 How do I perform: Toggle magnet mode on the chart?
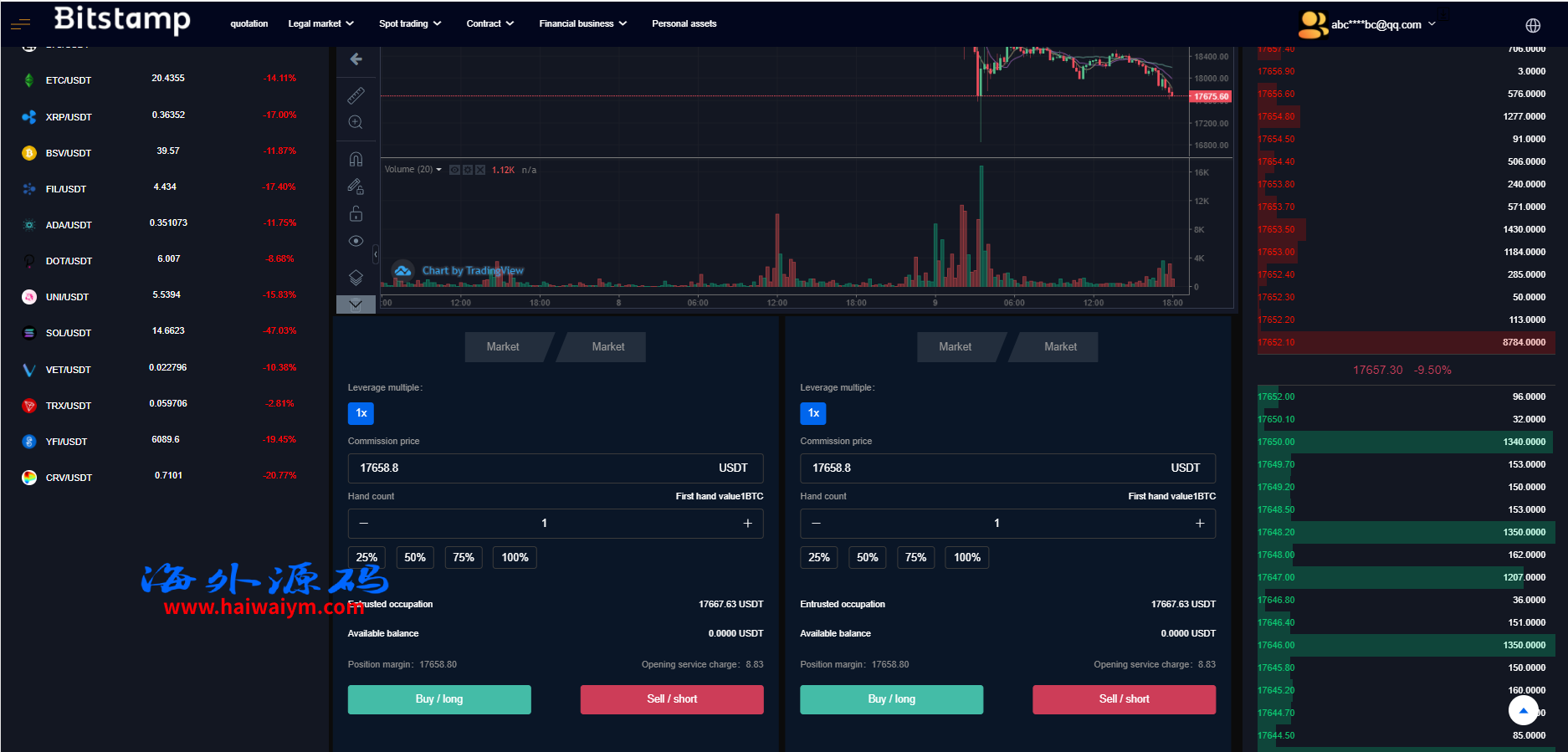[x=356, y=159]
